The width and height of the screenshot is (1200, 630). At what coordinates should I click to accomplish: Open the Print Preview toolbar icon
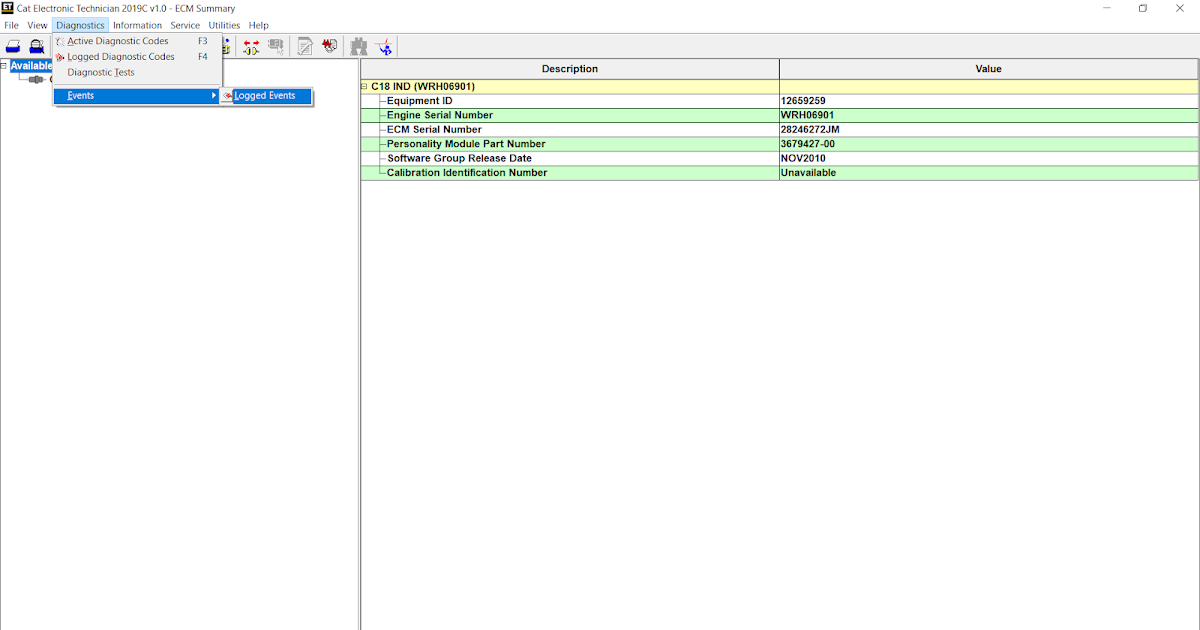pyautogui.click(x=37, y=46)
